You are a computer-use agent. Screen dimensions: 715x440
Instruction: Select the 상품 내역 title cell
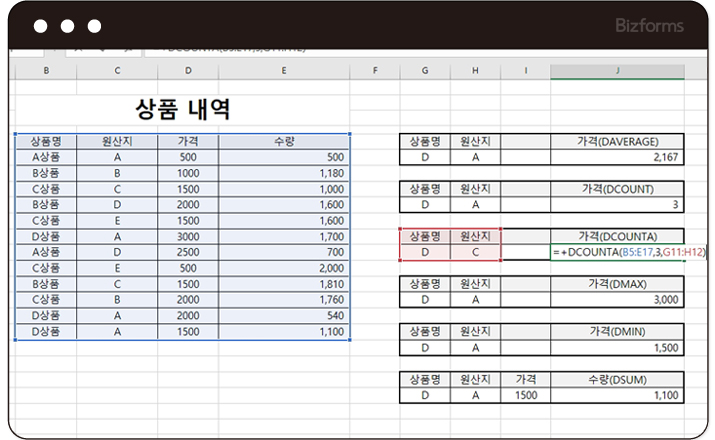pos(182,109)
